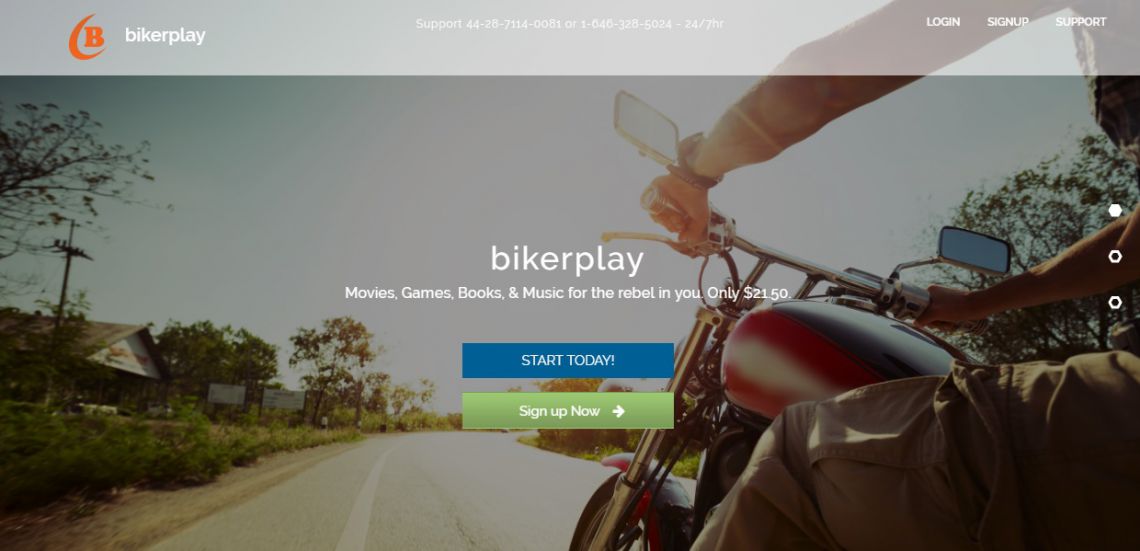Open the LOGIN page
The width and height of the screenshot is (1140, 551).
(943, 22)
